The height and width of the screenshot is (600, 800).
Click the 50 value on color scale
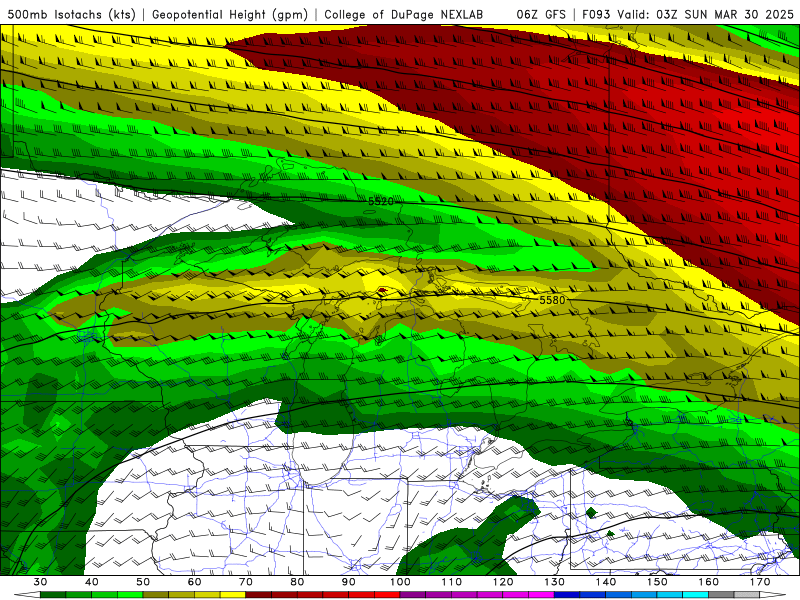point(143,582)
